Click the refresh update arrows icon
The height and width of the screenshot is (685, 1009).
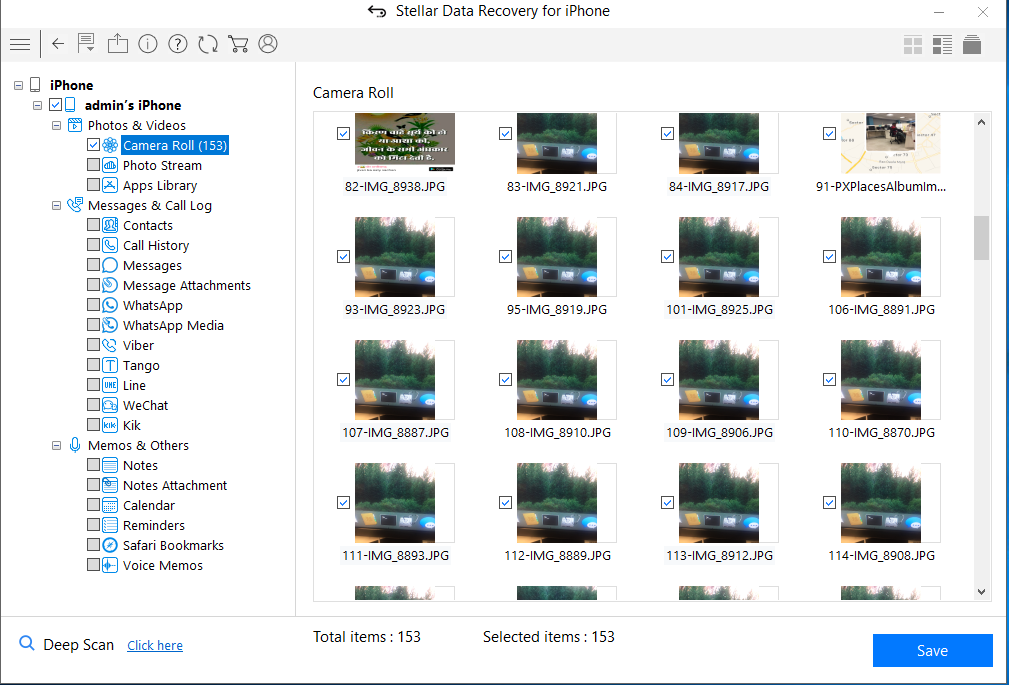208,44
